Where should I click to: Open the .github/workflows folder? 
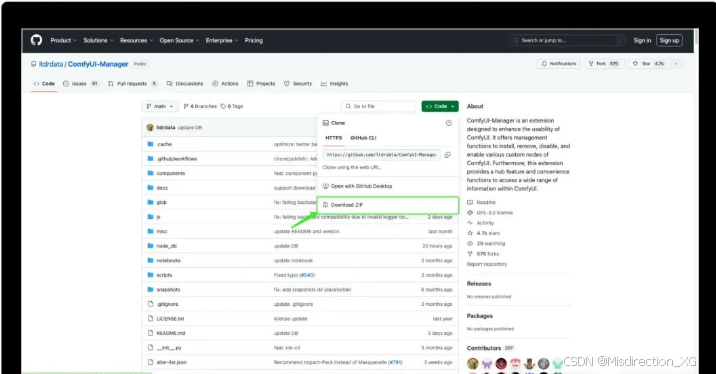click(177, 159)
